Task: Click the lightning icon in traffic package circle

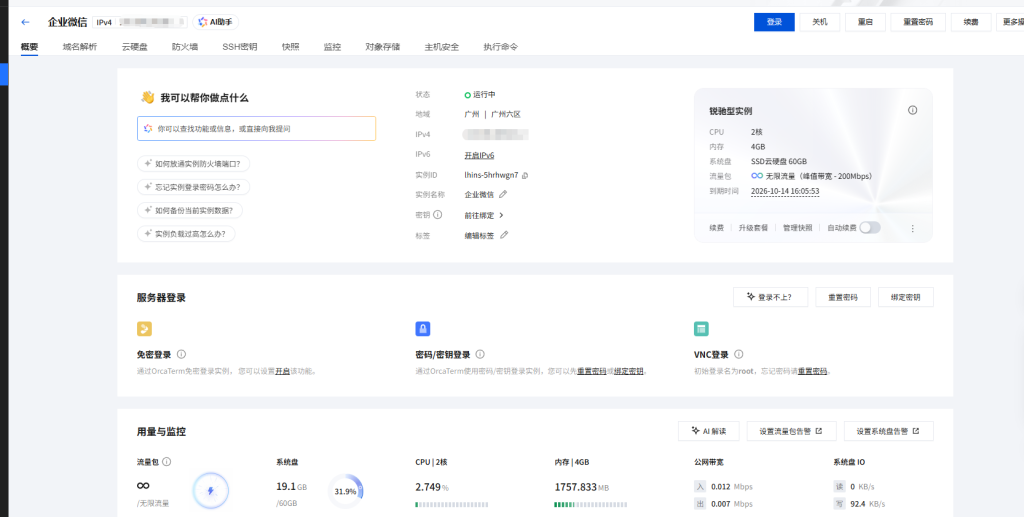Action: click(210, 490)
